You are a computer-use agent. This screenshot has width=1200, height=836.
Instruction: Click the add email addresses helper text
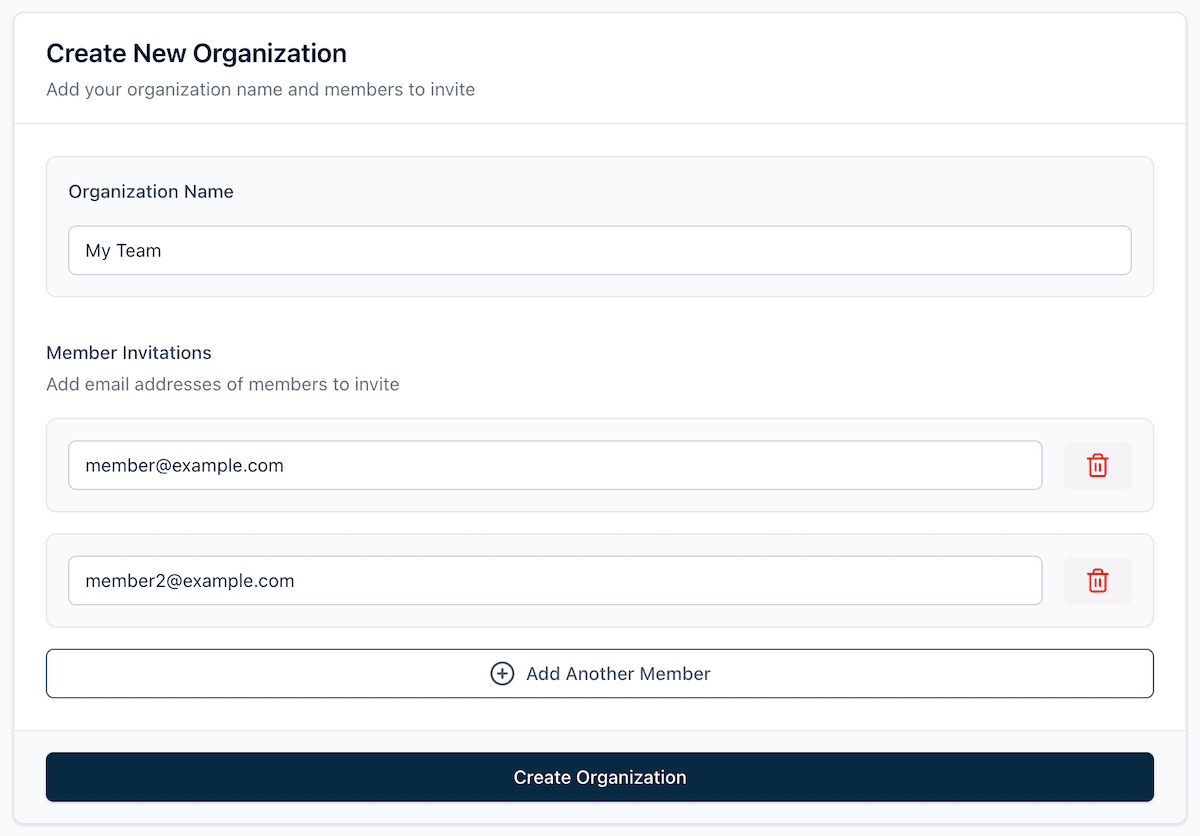(222, 384)
